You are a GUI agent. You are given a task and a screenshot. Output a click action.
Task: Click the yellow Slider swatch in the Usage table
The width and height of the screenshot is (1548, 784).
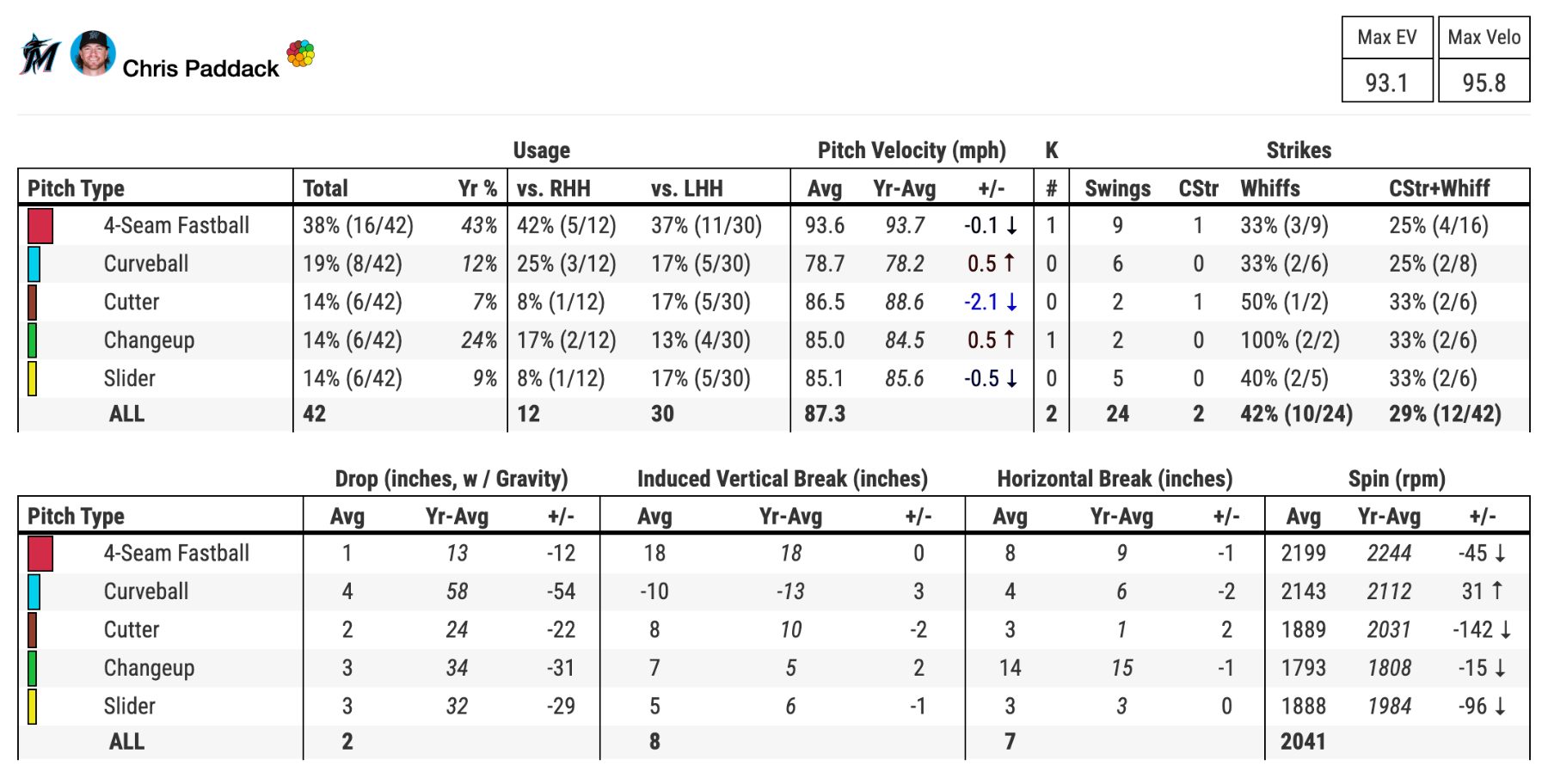[33, 378]
